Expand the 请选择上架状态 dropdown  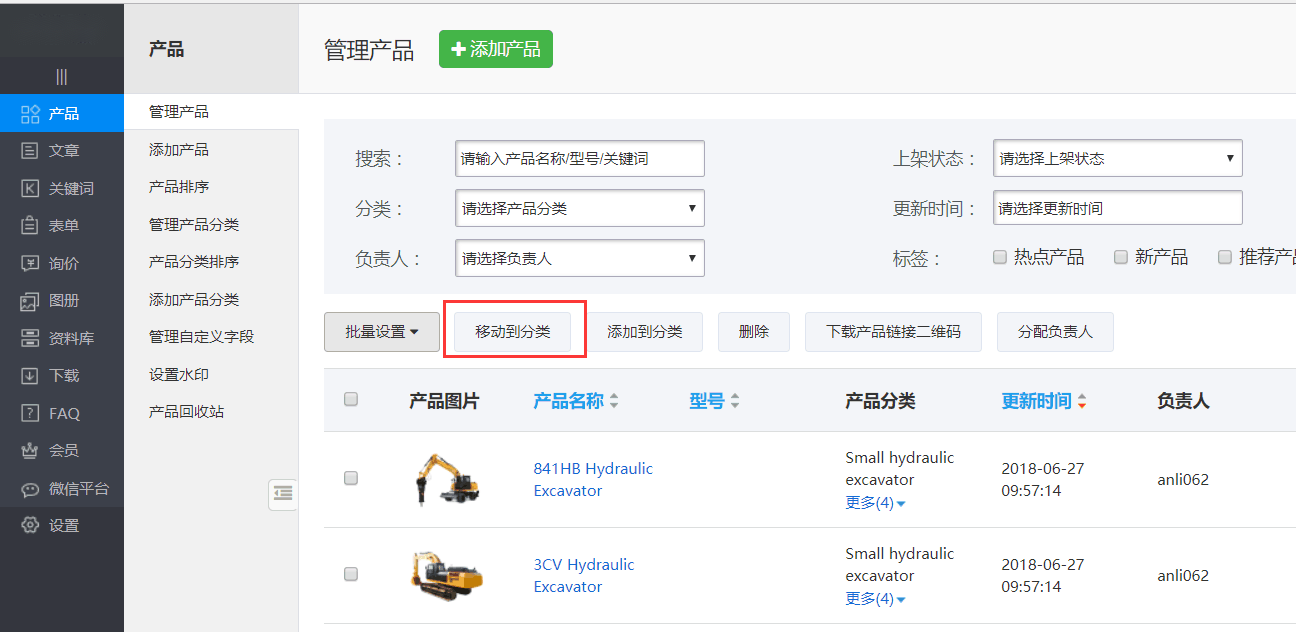pyautogui.click(x=1117, y=158)
